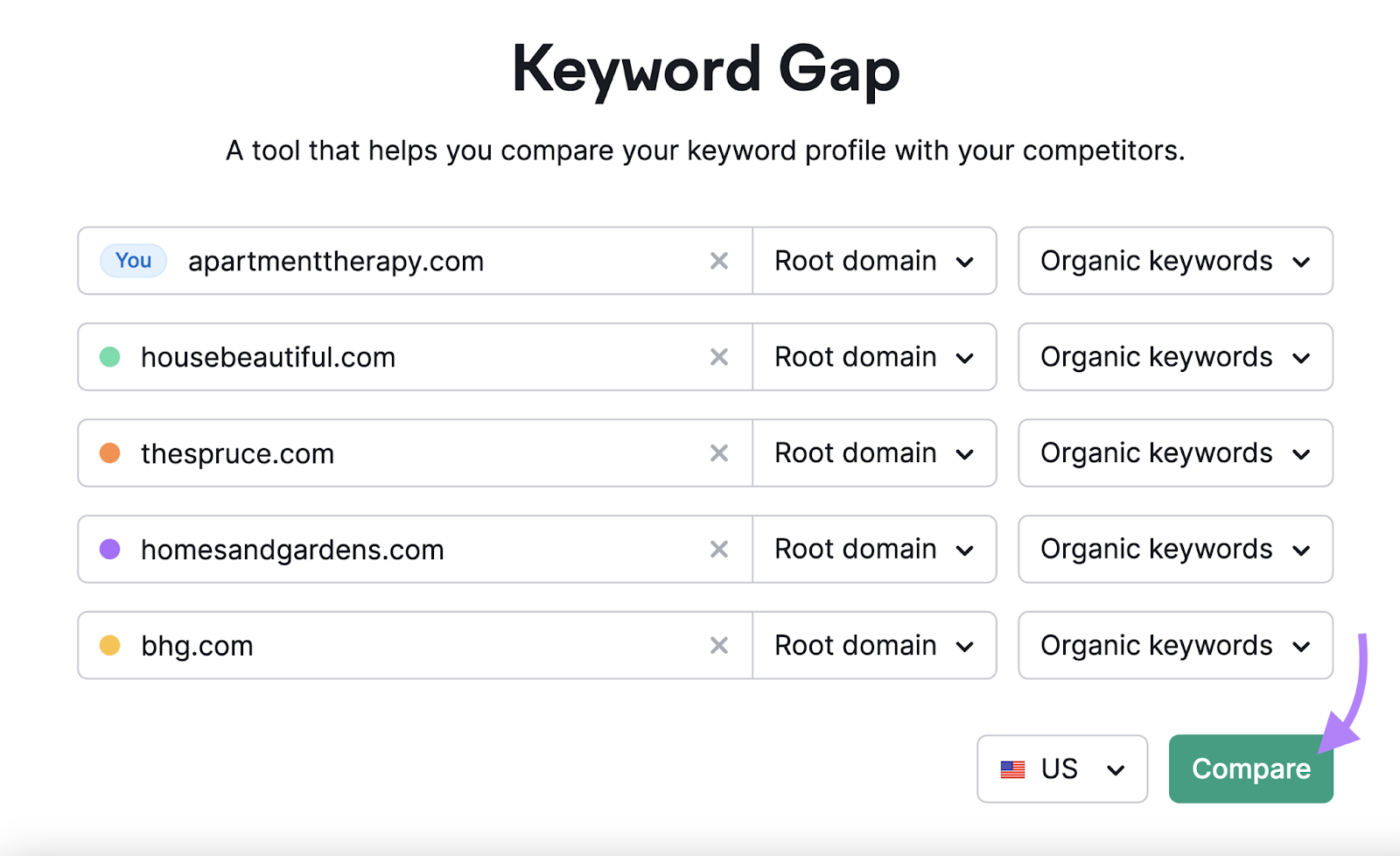Click the green Compare button
Image resolution: width=1400 pixels, height=856 pixels.
pos(1249,768)
